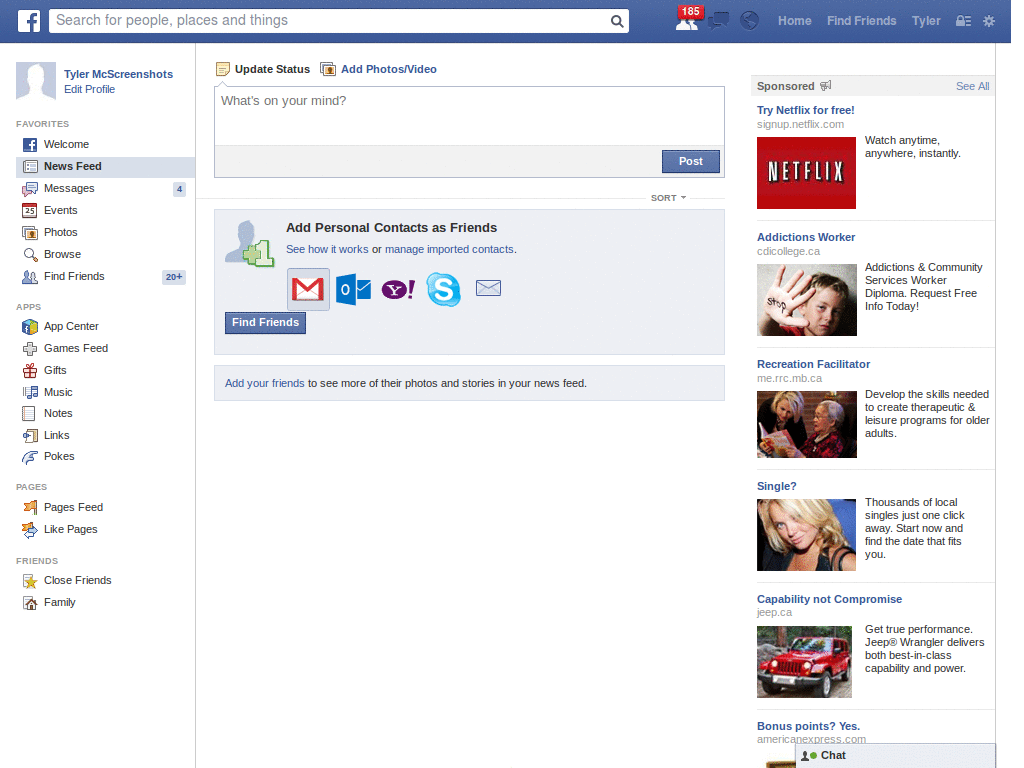Image resolution: width=1024 pixels, height=768 pixels.
Task: Open Find Friends in top bar
Action: pos(861,21)
